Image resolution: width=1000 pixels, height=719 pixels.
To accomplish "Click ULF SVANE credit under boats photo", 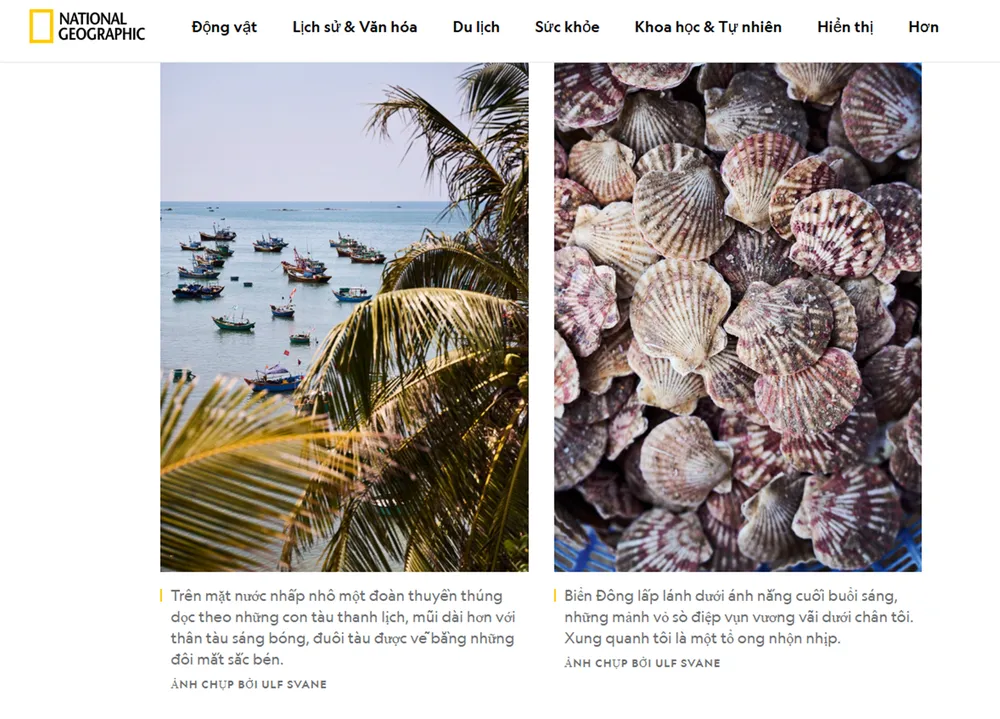I will pos(249,684).
